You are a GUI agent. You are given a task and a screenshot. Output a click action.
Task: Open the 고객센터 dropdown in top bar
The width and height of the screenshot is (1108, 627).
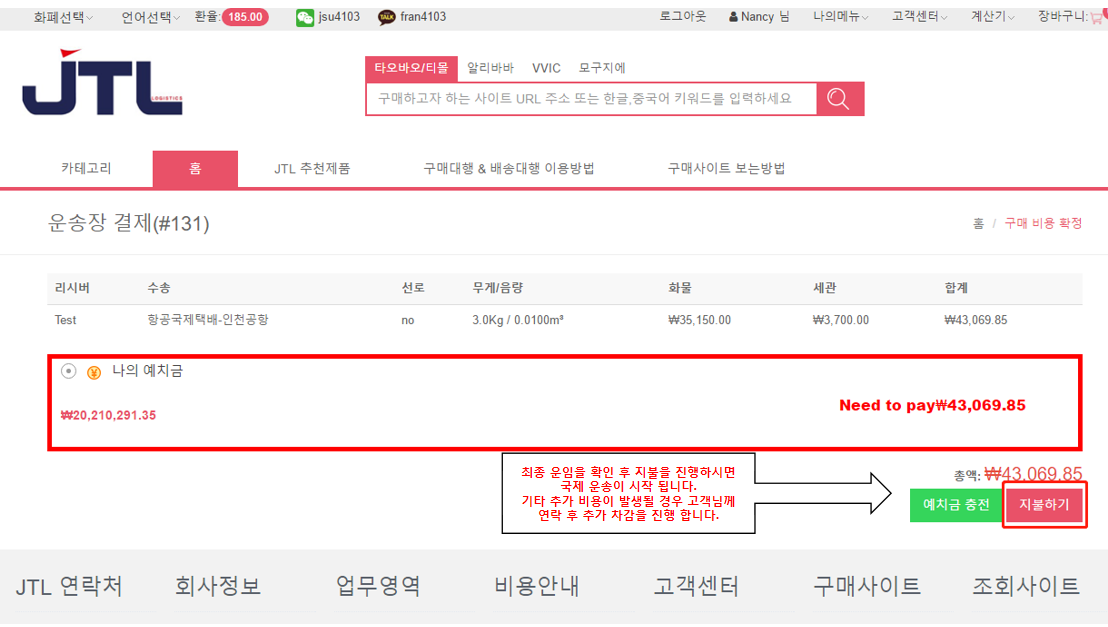[919, 17]
